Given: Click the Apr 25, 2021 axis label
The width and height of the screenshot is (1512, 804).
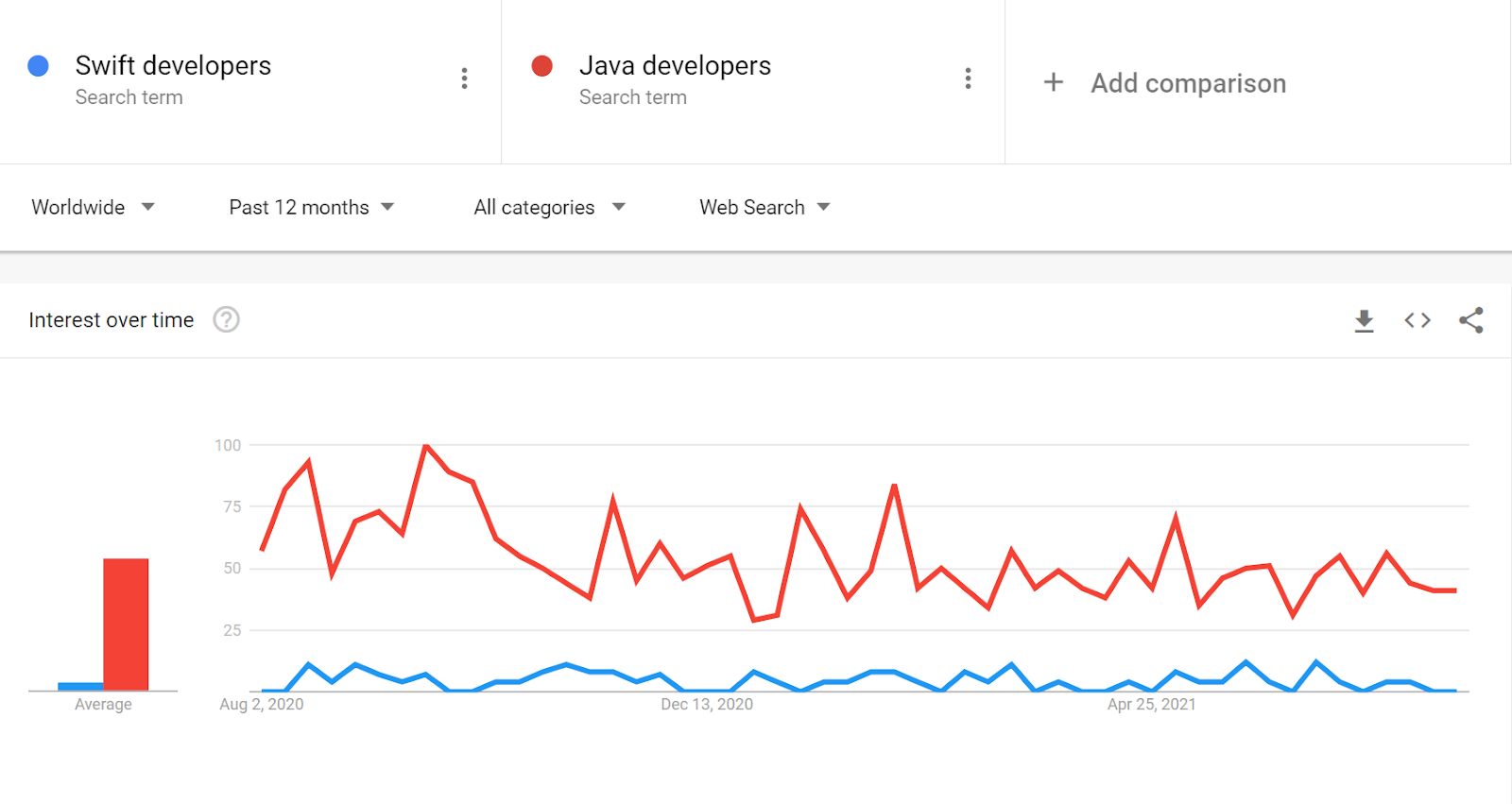Looking at the screenshot, I should (1152, 704).
